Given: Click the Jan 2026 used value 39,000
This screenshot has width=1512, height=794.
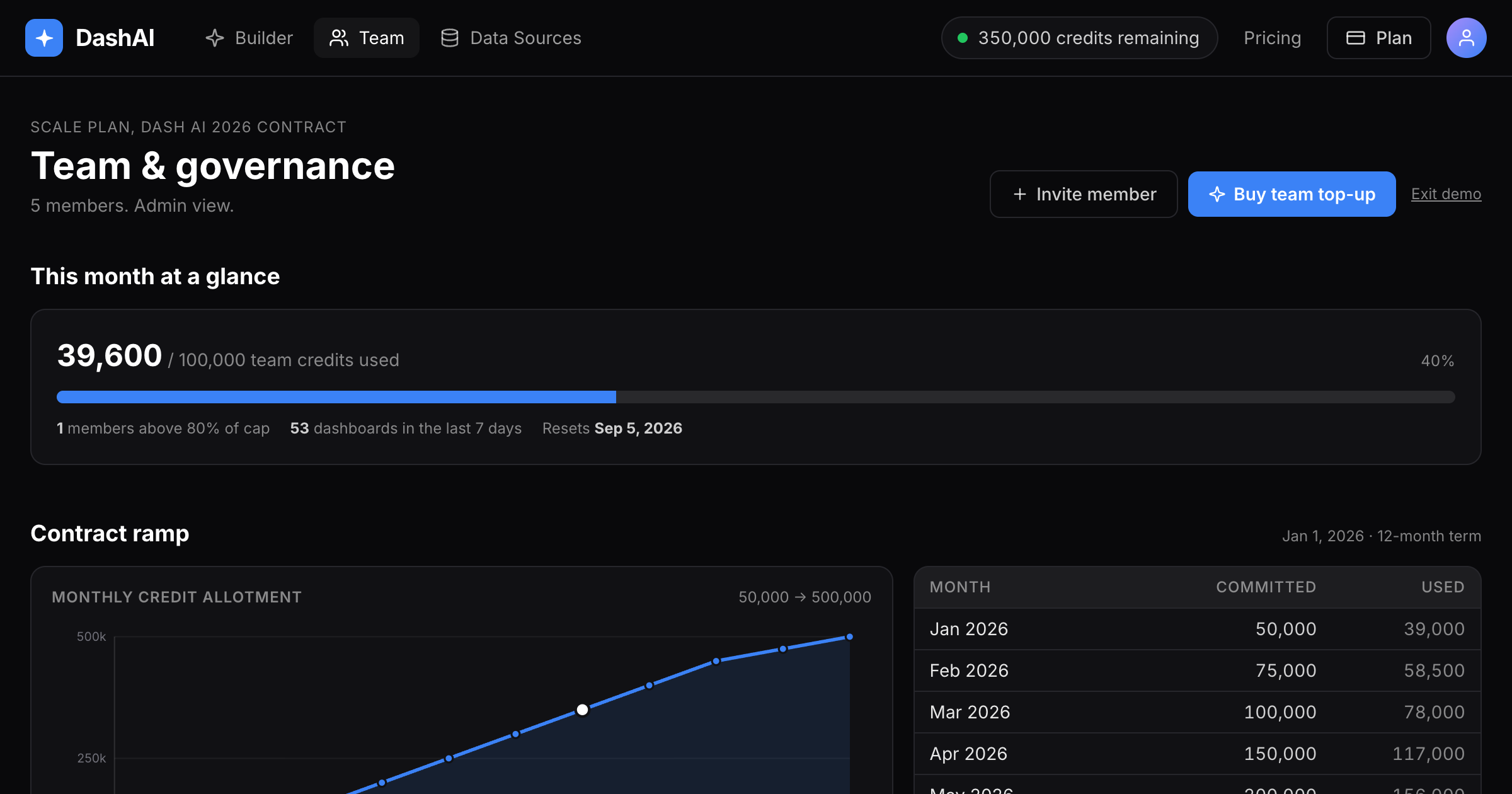Looking at the screenshot, I should pos(1434,629).
